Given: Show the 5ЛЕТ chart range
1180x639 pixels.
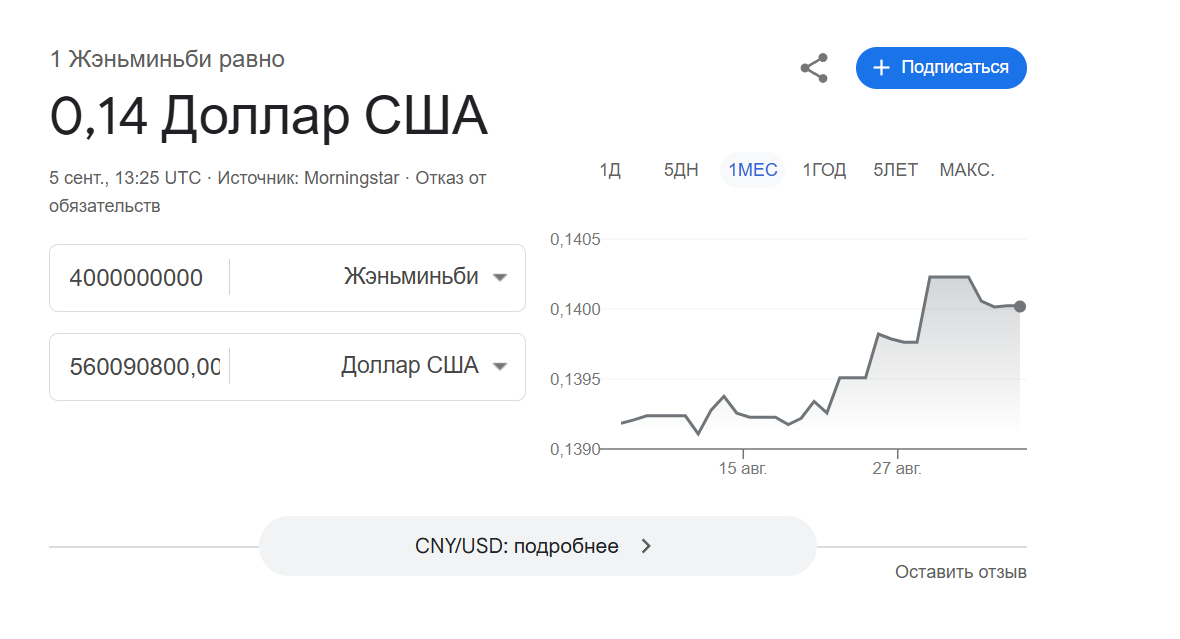Looking at the screenshot, I should [x=895, y=170].
